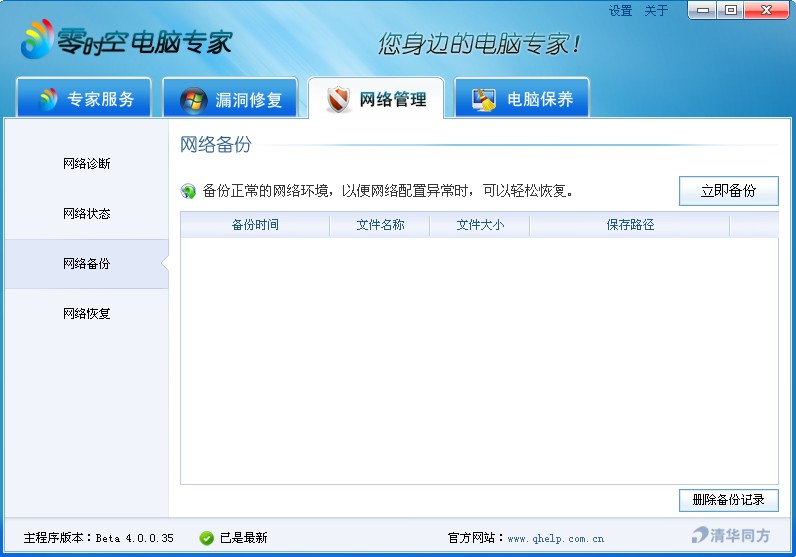The image size is (796, 557).
Task: Open the www.qhelp.com.cn website link
Action: 556,539
